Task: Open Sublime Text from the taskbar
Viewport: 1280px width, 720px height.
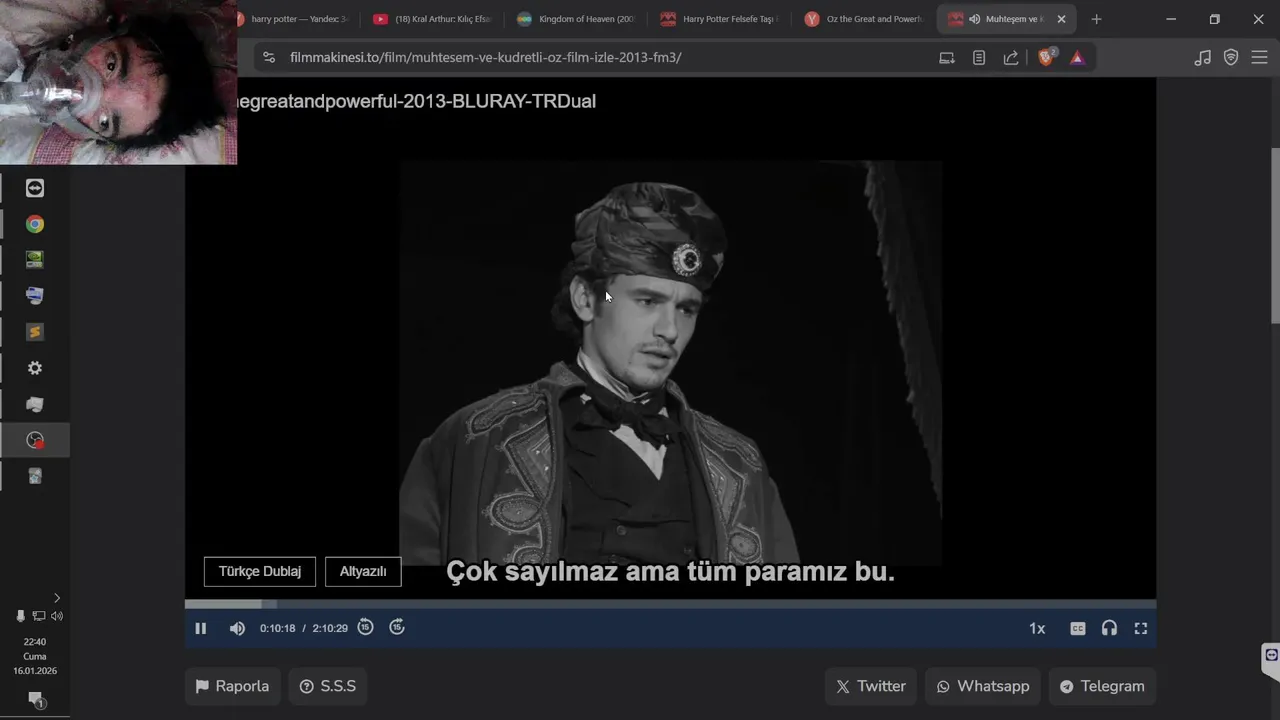Action: point(35,332)
